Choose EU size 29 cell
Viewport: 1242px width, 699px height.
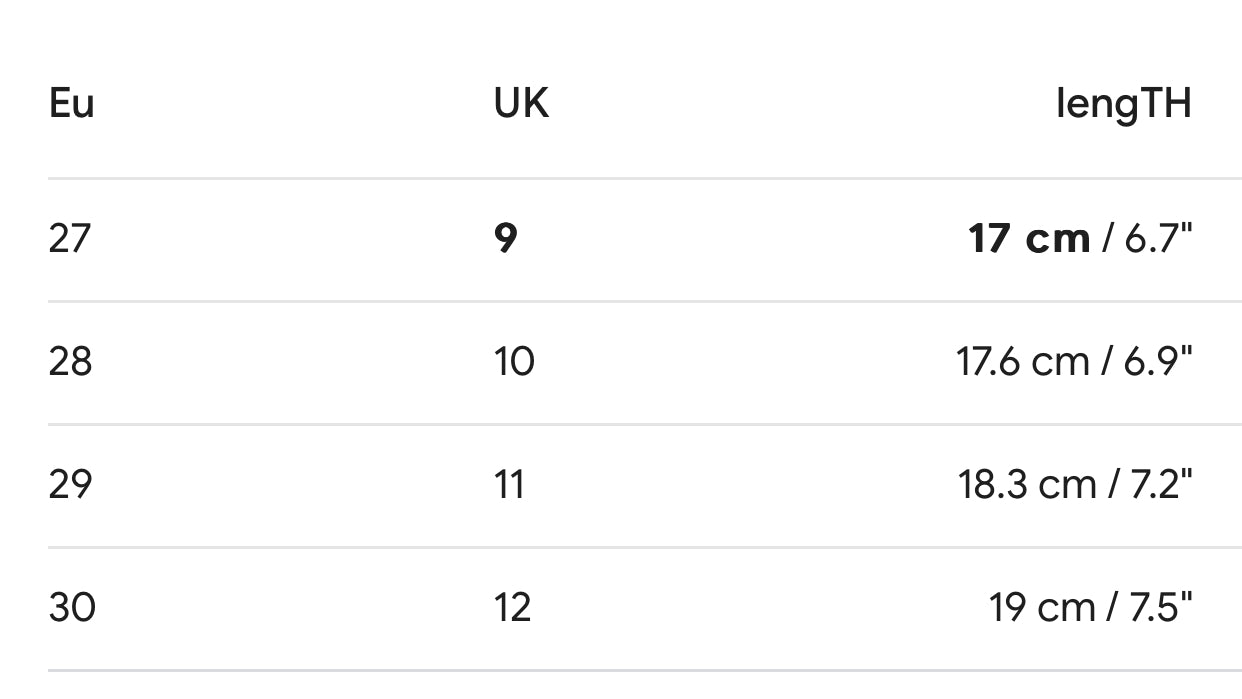pos(70,484)
